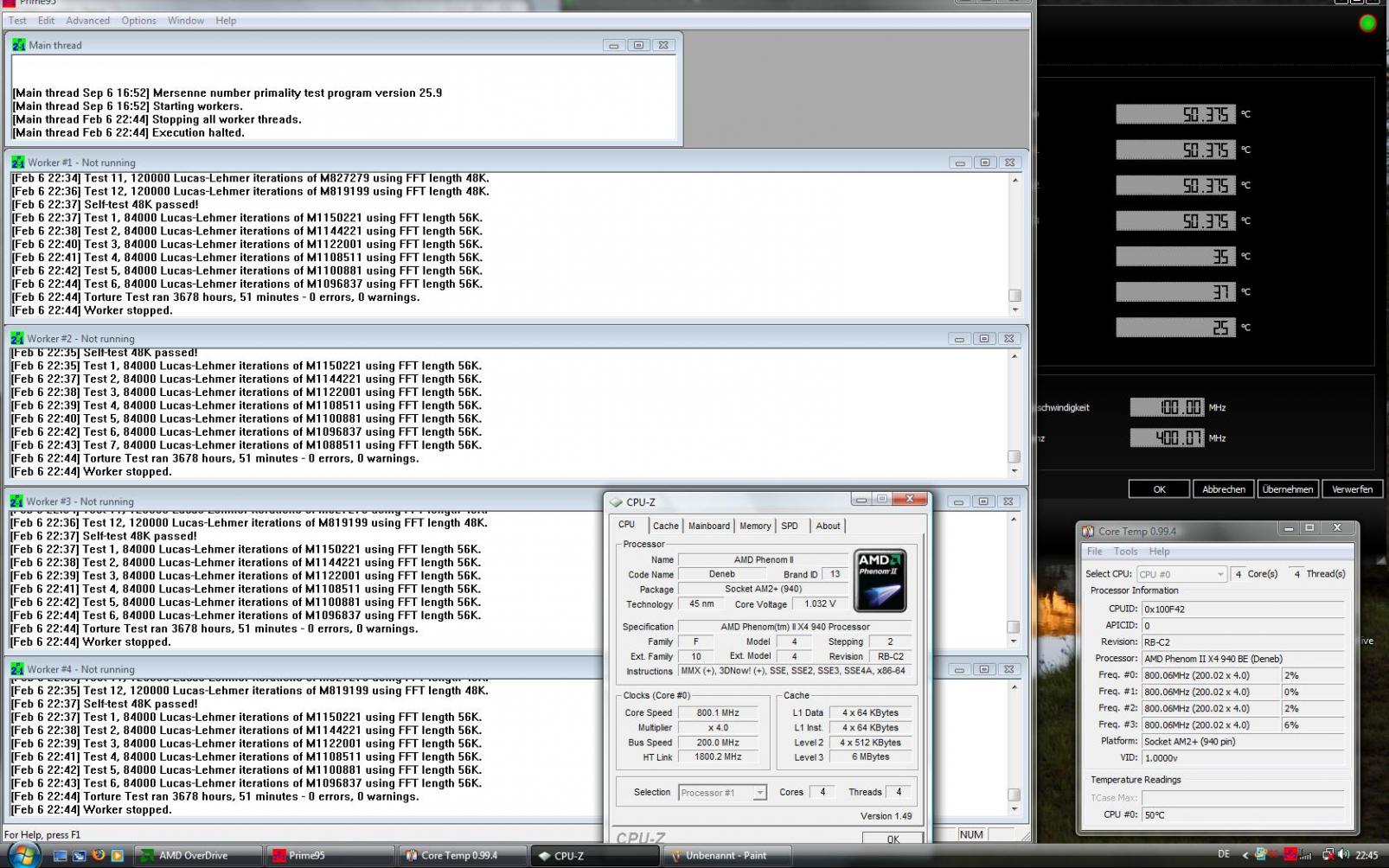Image resolution: width=1389 pixels, height=868 pixels.
Task: Switch to Unbenannt - Paint in the taskbar
Action: click(x=726, y=855)
